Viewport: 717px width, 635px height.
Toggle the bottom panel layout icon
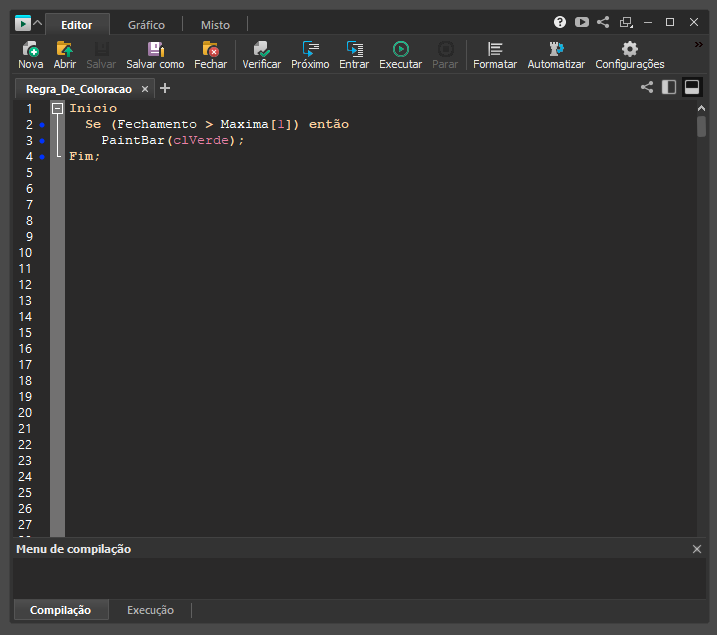692,87
